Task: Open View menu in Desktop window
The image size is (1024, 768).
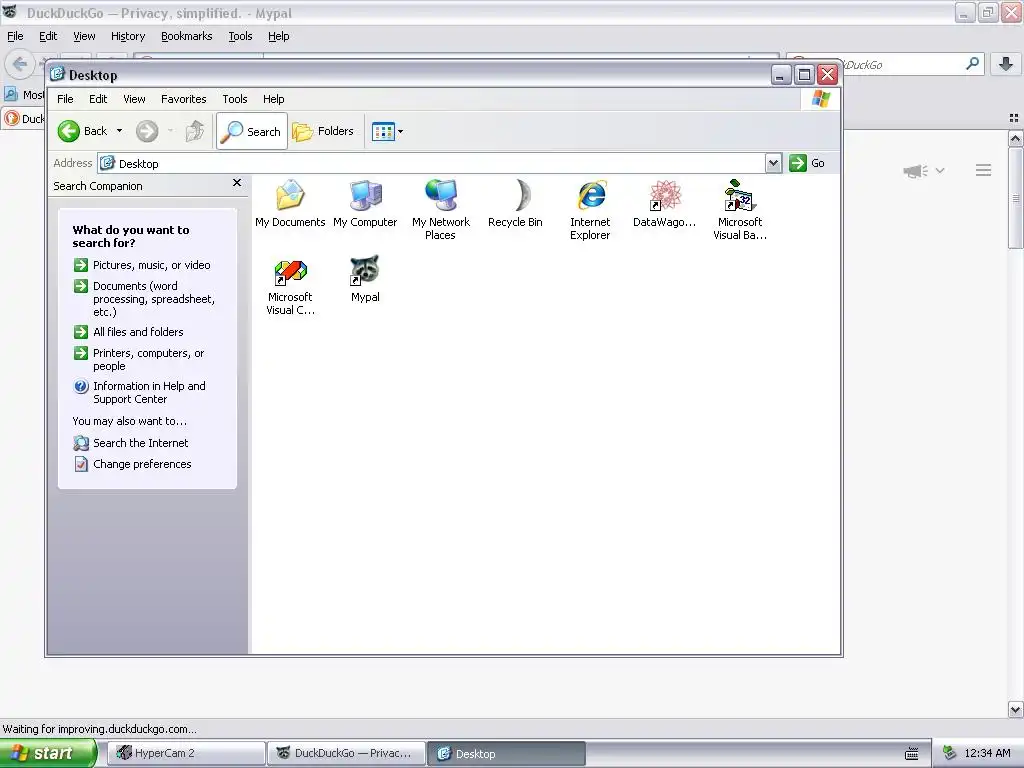Action: (x=134, y=99)
